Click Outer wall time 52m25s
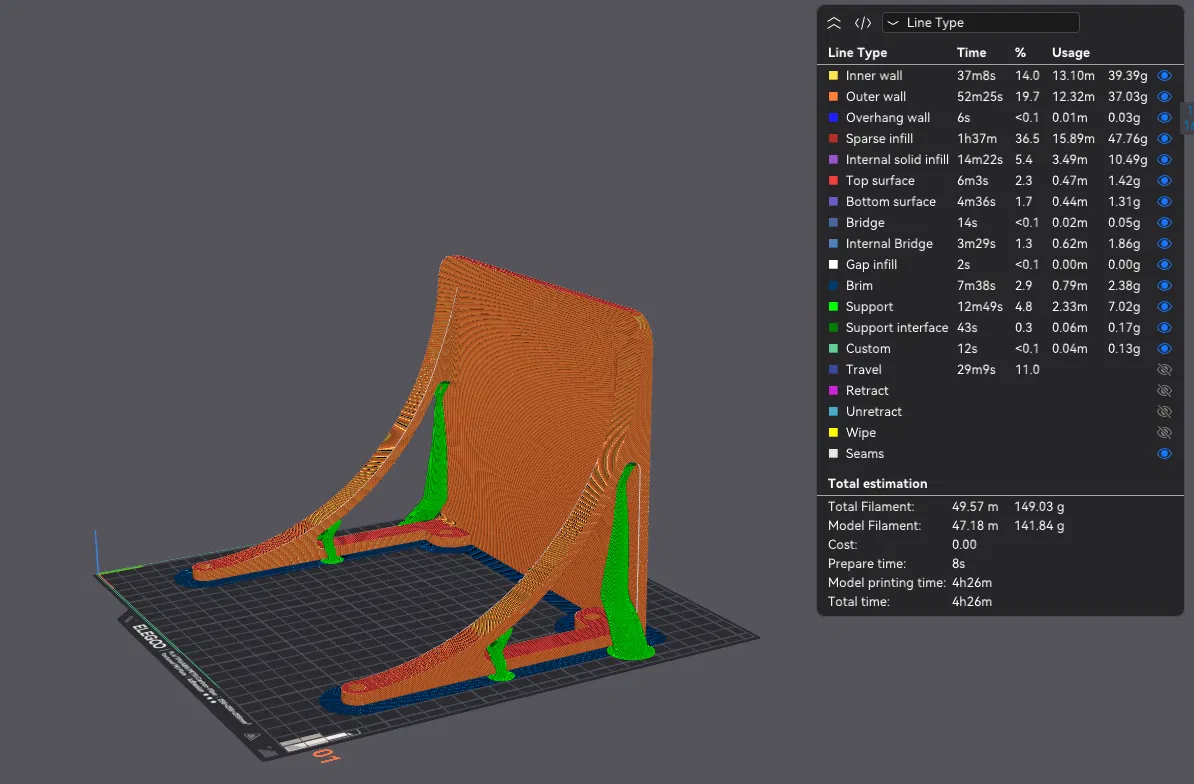Screen dimensions: 1194x784 click(979, 97)
